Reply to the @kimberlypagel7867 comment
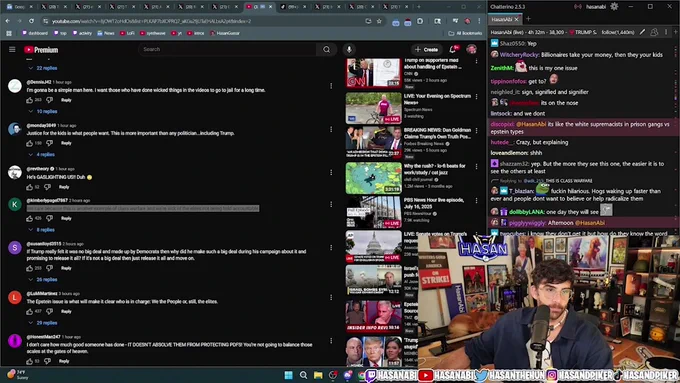The height and width of the screenshot is (383, 680). 66,218
